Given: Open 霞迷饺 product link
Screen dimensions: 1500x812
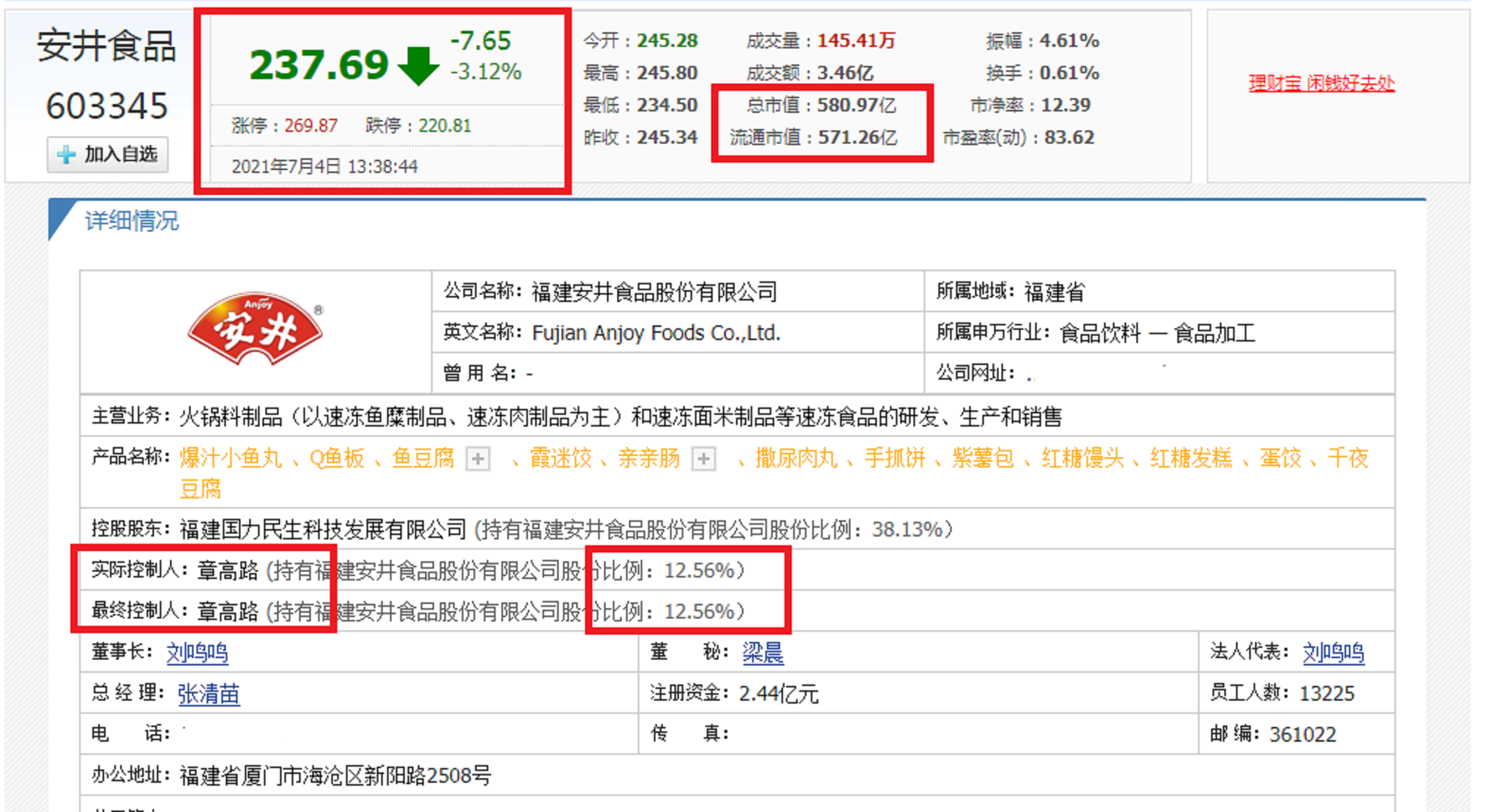Looking at the screenshot, I should pos(561,458).
